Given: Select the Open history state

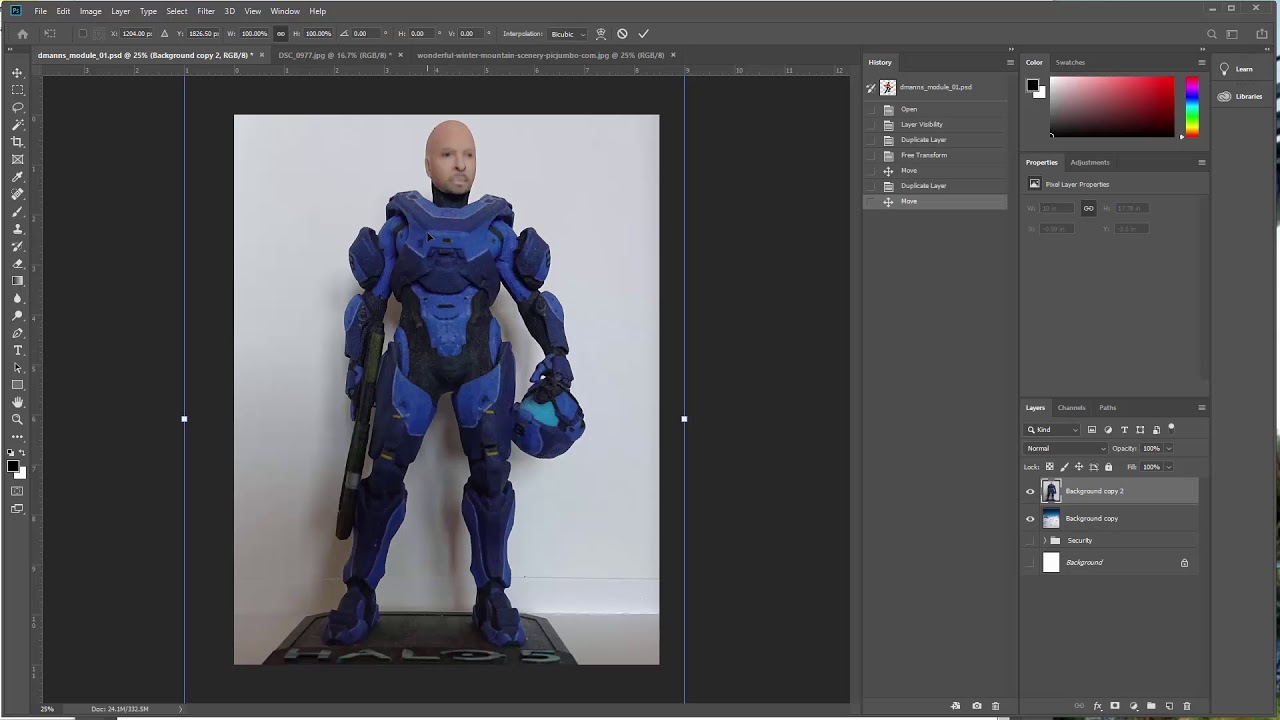Looking at the screenshot, I should tap(936, 109).
